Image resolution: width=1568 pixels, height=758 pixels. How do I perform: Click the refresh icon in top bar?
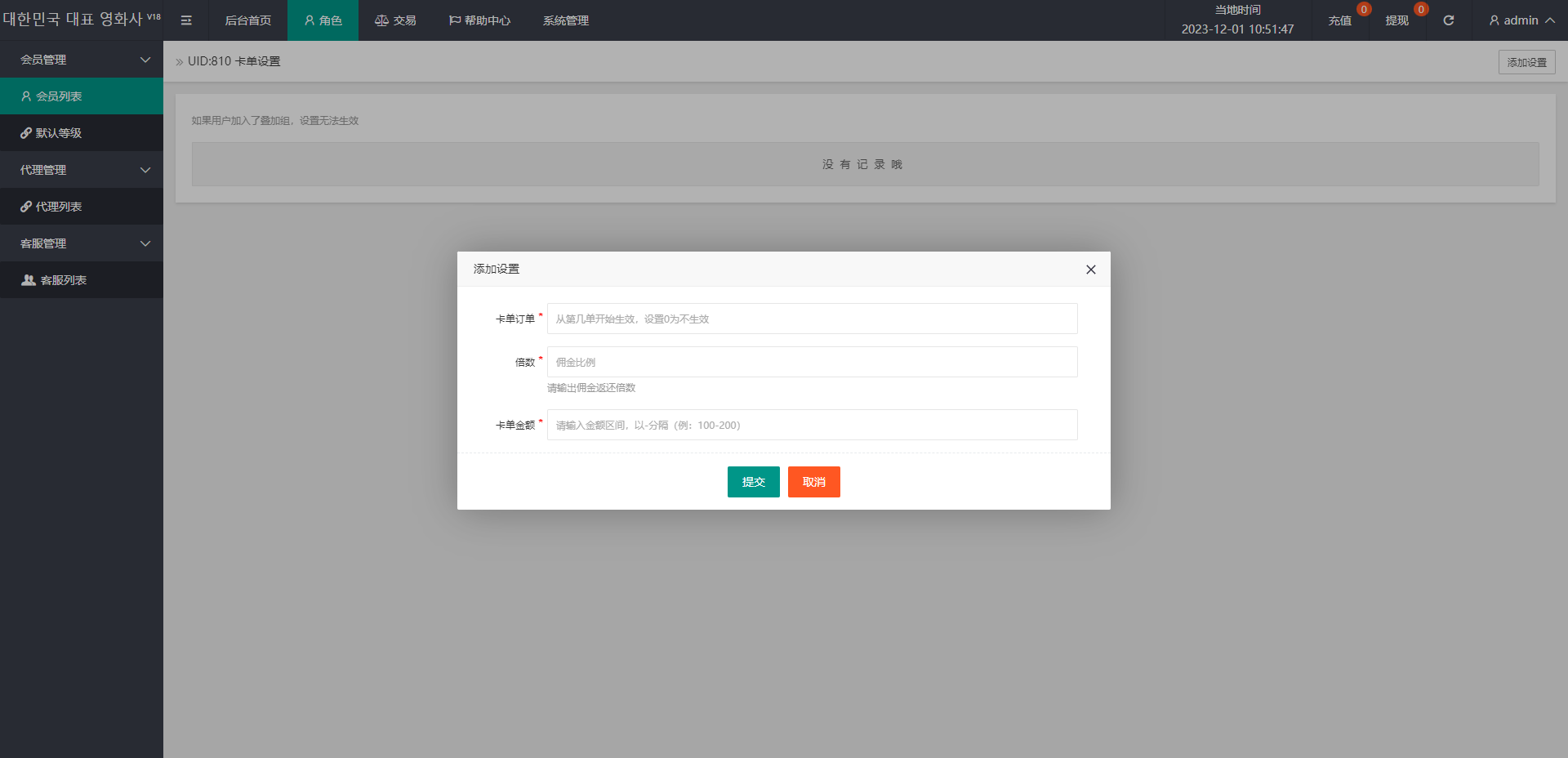pos(1448,20)
